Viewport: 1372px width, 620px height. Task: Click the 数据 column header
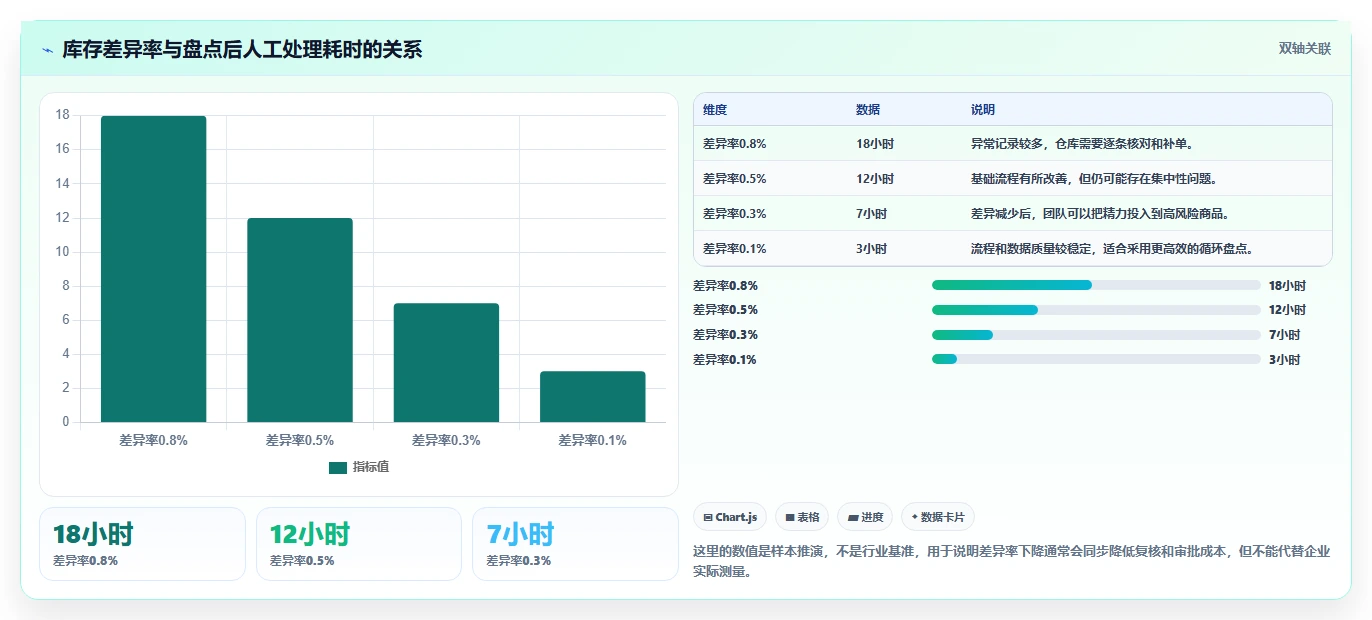click(x=868, y=110)
